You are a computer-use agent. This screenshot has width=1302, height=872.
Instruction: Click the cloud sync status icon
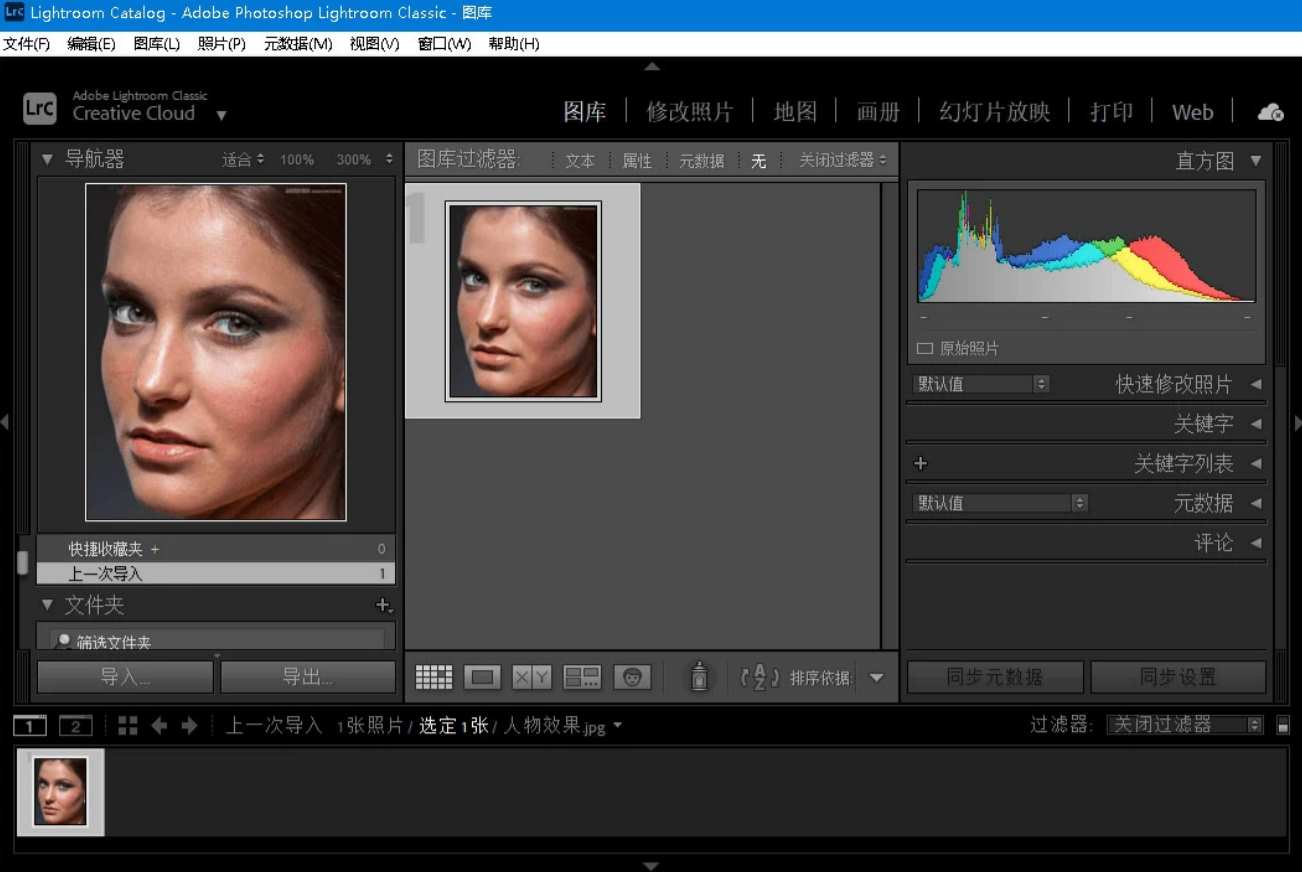1270,112
